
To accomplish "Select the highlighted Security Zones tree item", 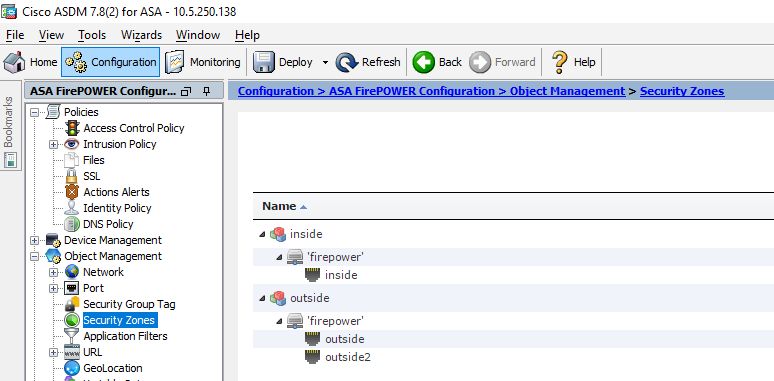I will point(119,320).
